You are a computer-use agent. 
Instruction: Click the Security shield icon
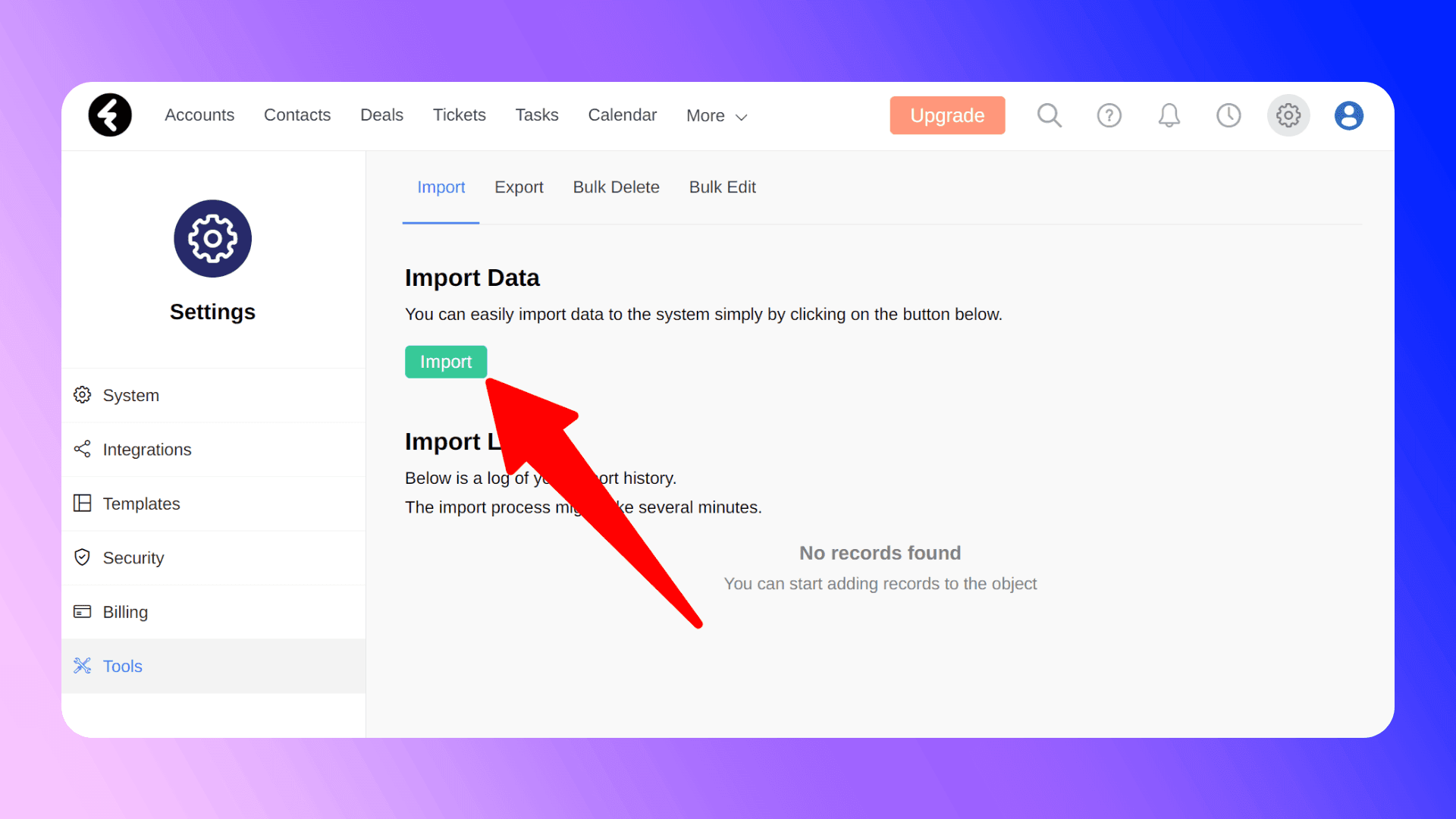coord(82,557)
